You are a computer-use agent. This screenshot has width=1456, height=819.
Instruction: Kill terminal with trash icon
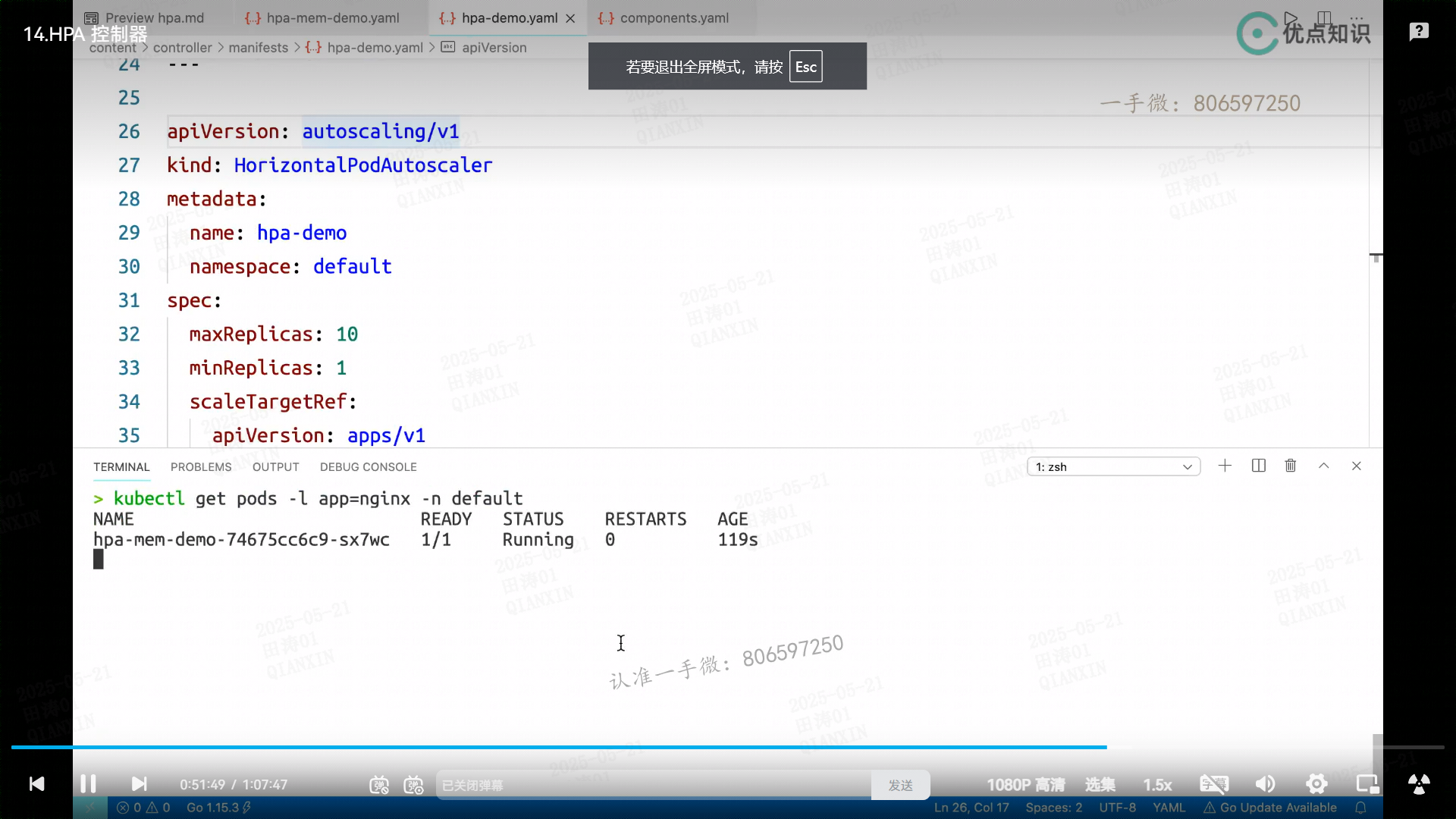pyautogui.click(x=1291, y=466)
